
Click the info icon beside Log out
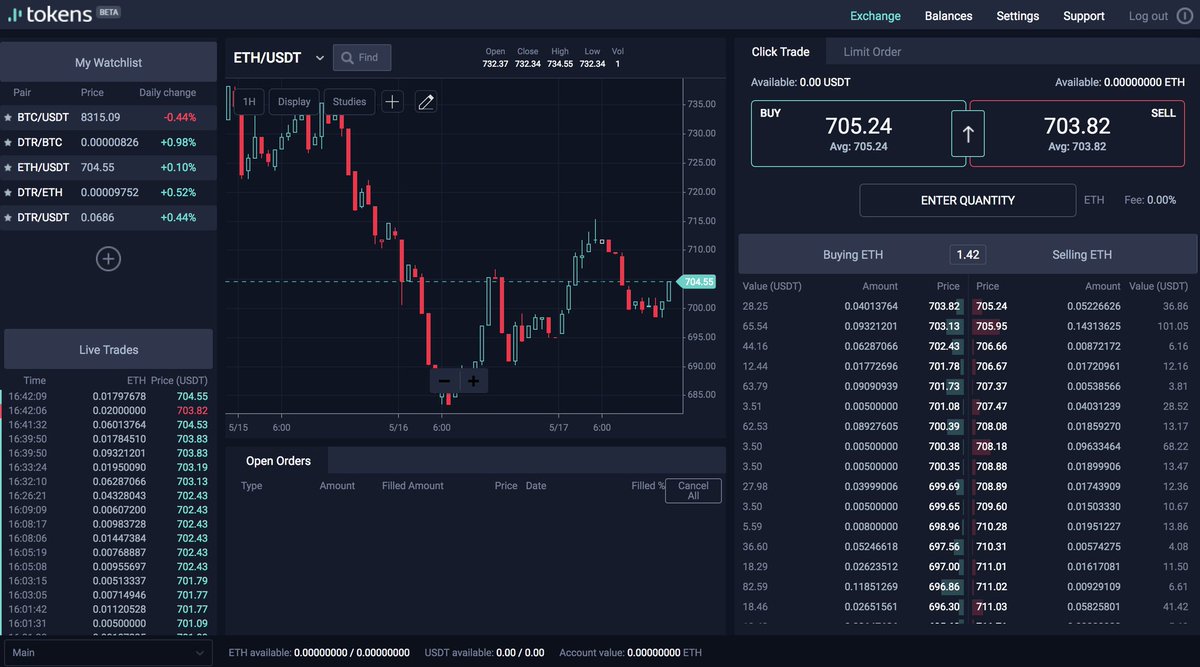(1186, 16)
